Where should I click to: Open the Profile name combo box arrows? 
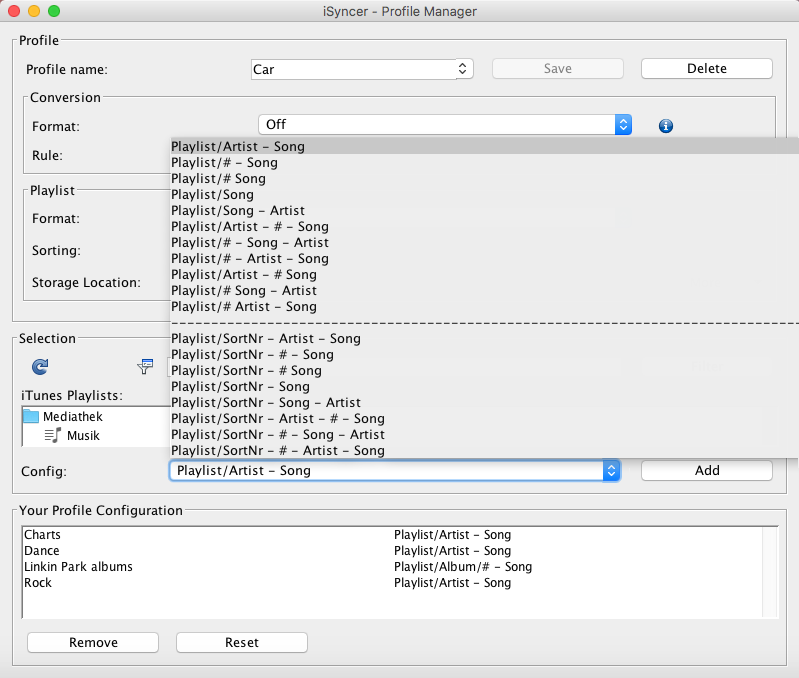pos(462,69)
